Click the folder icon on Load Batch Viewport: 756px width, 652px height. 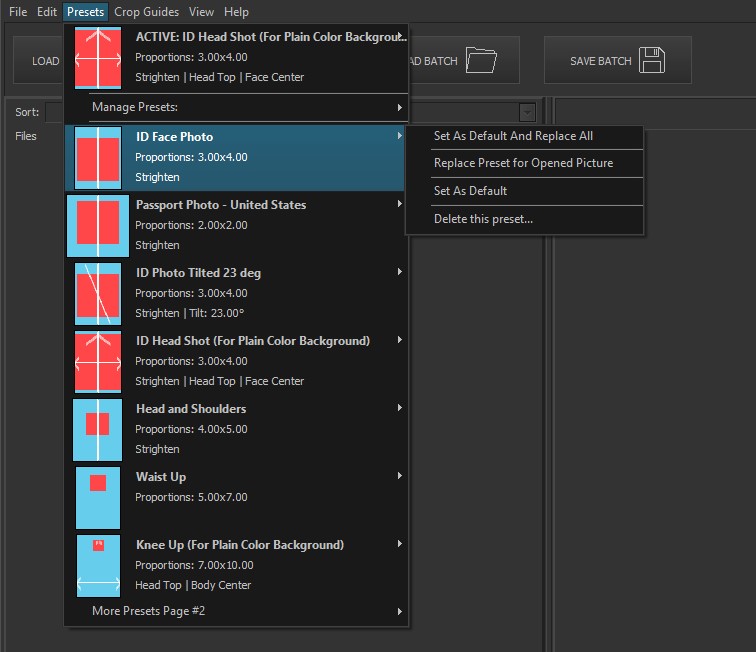point(481,60)
